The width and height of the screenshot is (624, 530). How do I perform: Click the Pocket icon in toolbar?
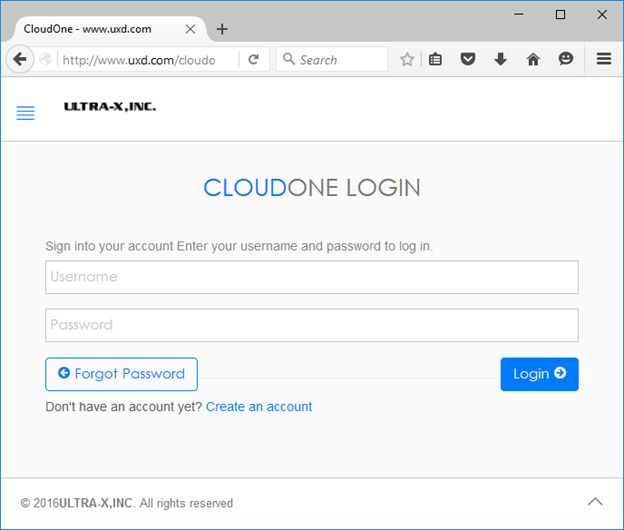click(x=468, y=59)
